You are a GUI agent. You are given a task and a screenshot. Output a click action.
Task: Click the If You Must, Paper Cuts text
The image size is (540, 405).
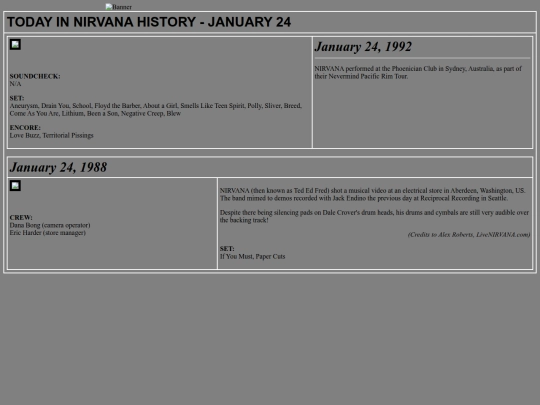click(x=252, y=256)
